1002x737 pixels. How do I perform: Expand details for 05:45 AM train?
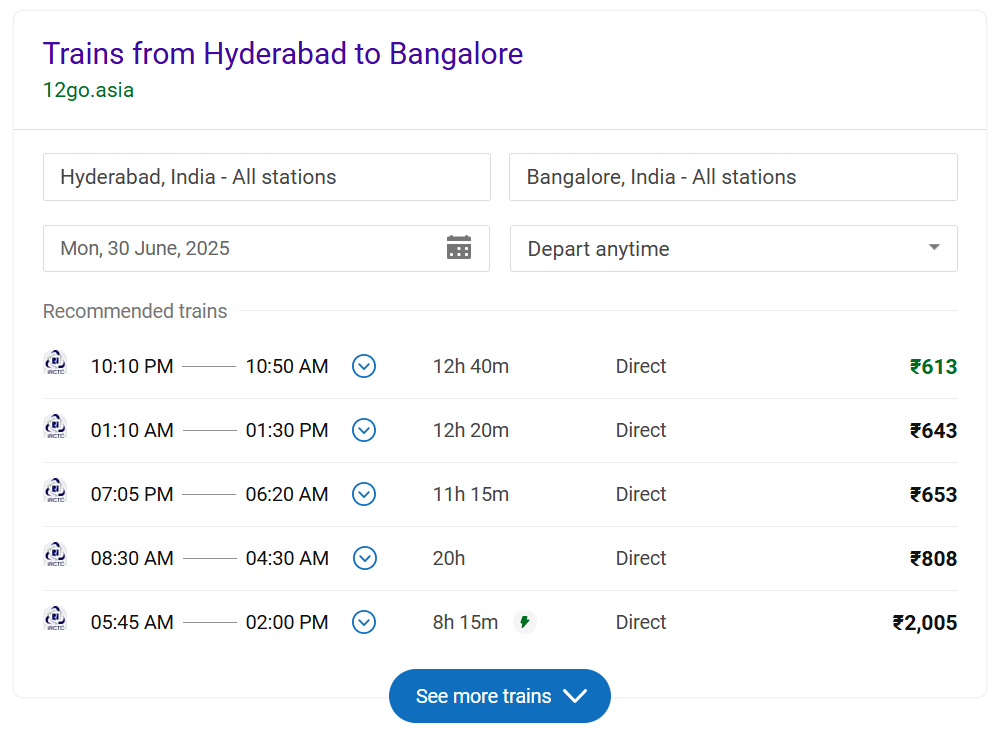pos(364,622)
